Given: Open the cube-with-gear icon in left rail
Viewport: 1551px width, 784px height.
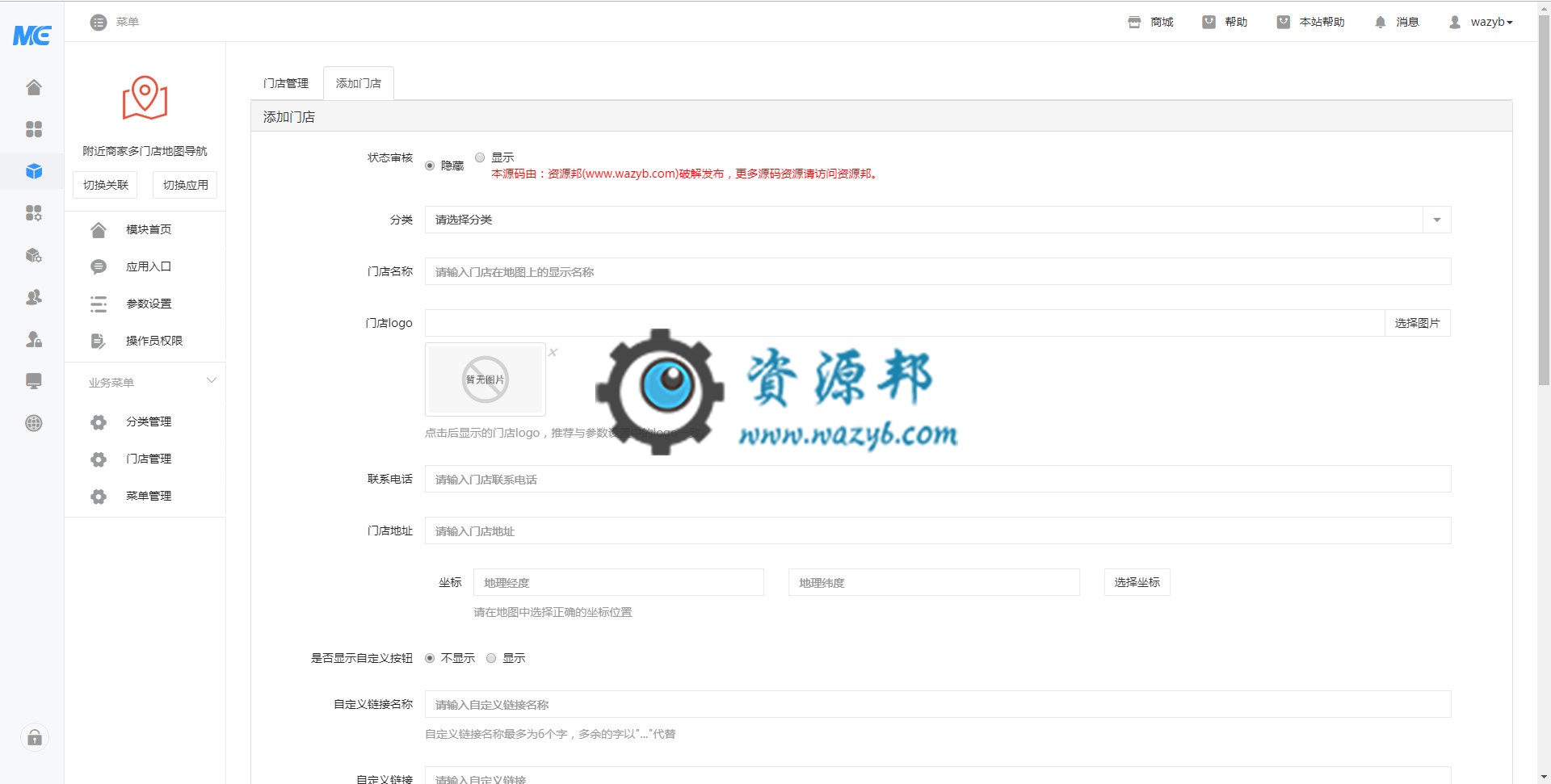Looking at the screenshot, I should click(x=34, y=255).
